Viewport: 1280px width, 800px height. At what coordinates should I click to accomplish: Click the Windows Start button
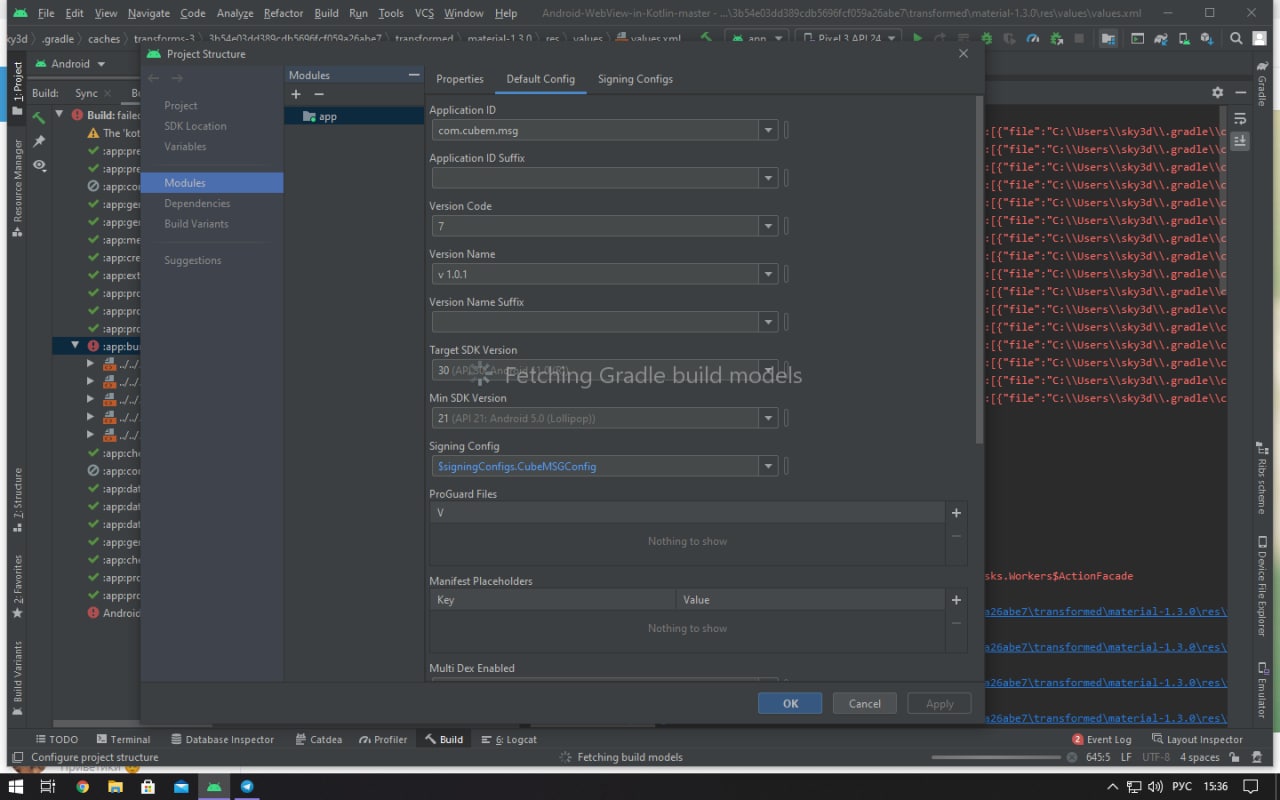tap(16, 786)
